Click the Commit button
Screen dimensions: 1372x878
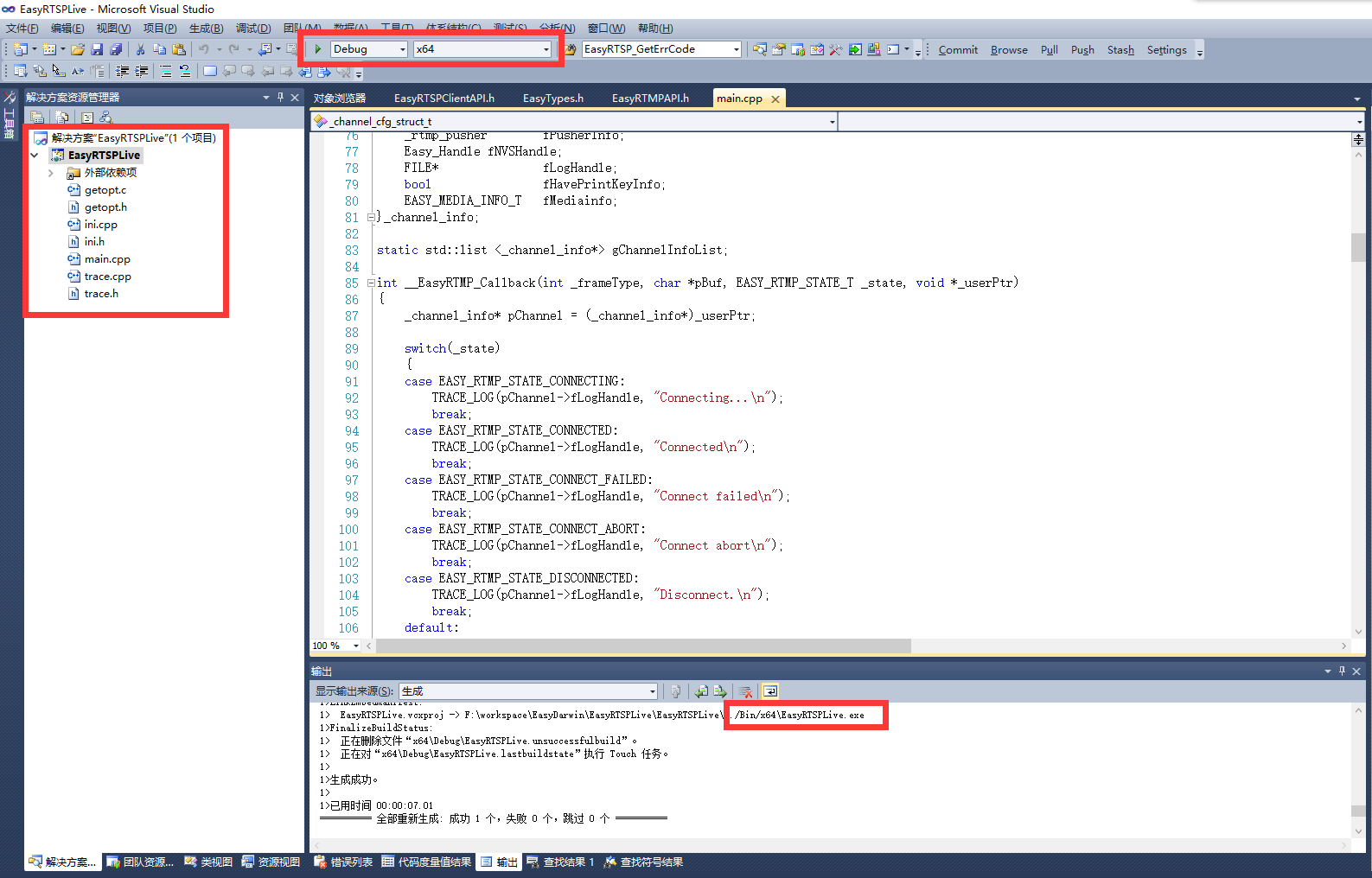click(958, 50)
